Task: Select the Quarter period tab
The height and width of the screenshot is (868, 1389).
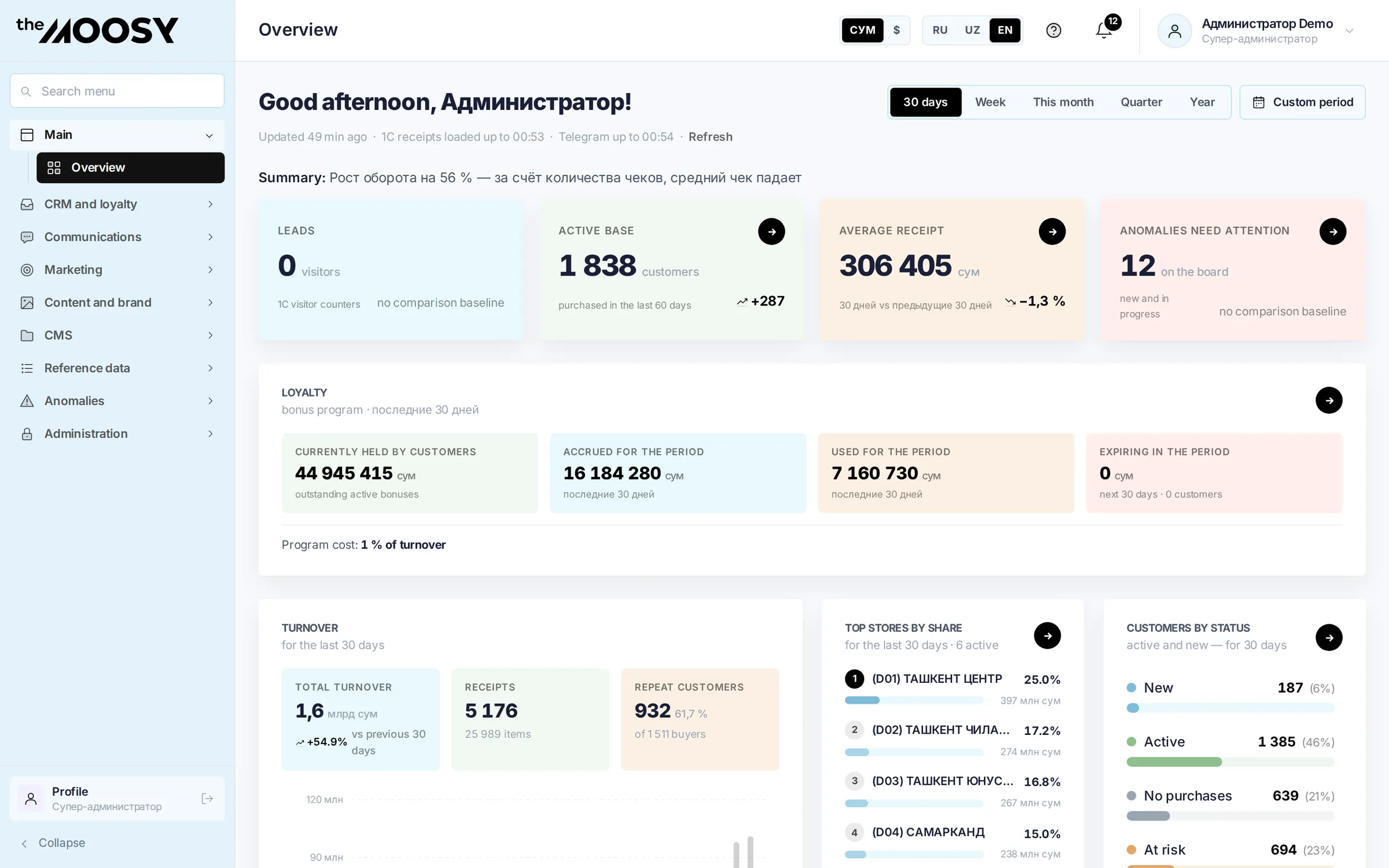Action: [1141, 102]
